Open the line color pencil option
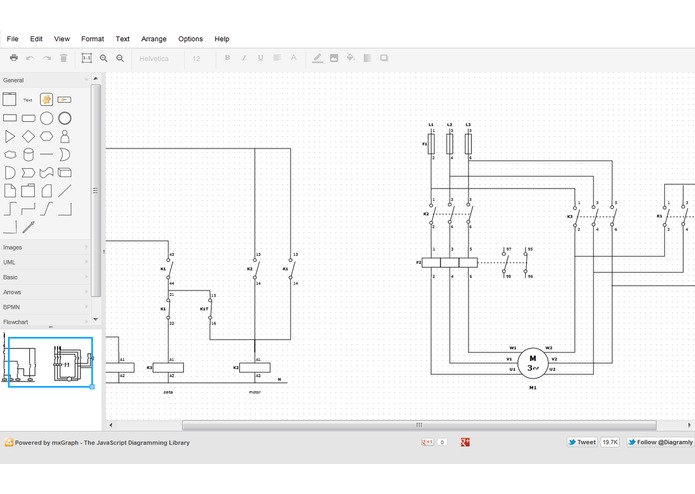Image resolution: width=695 pixels, height=494 pixels. point(317,58)
